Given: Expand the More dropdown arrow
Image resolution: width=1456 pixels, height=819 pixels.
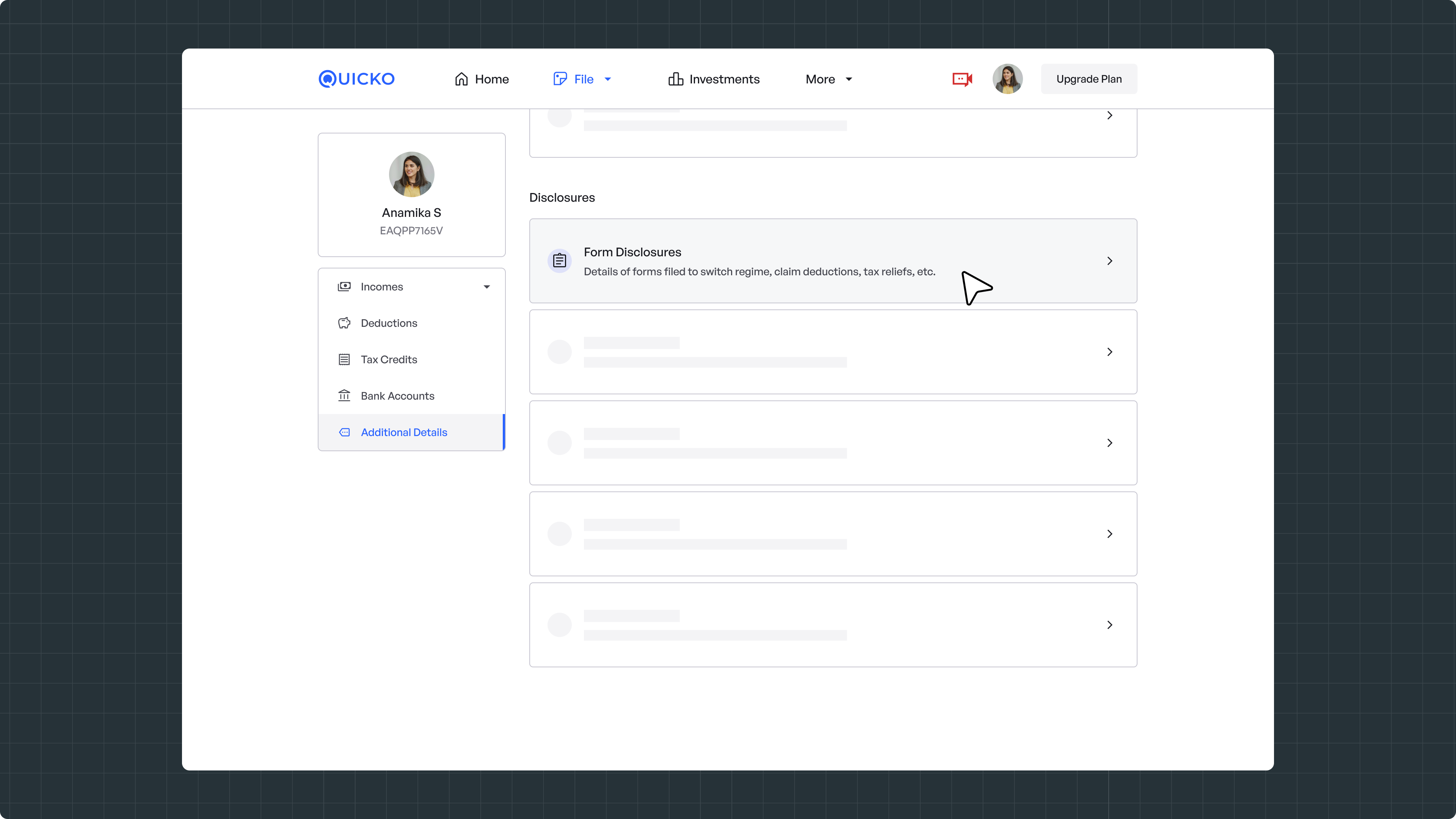Looking at the screenshot, I should pos(849,79).
